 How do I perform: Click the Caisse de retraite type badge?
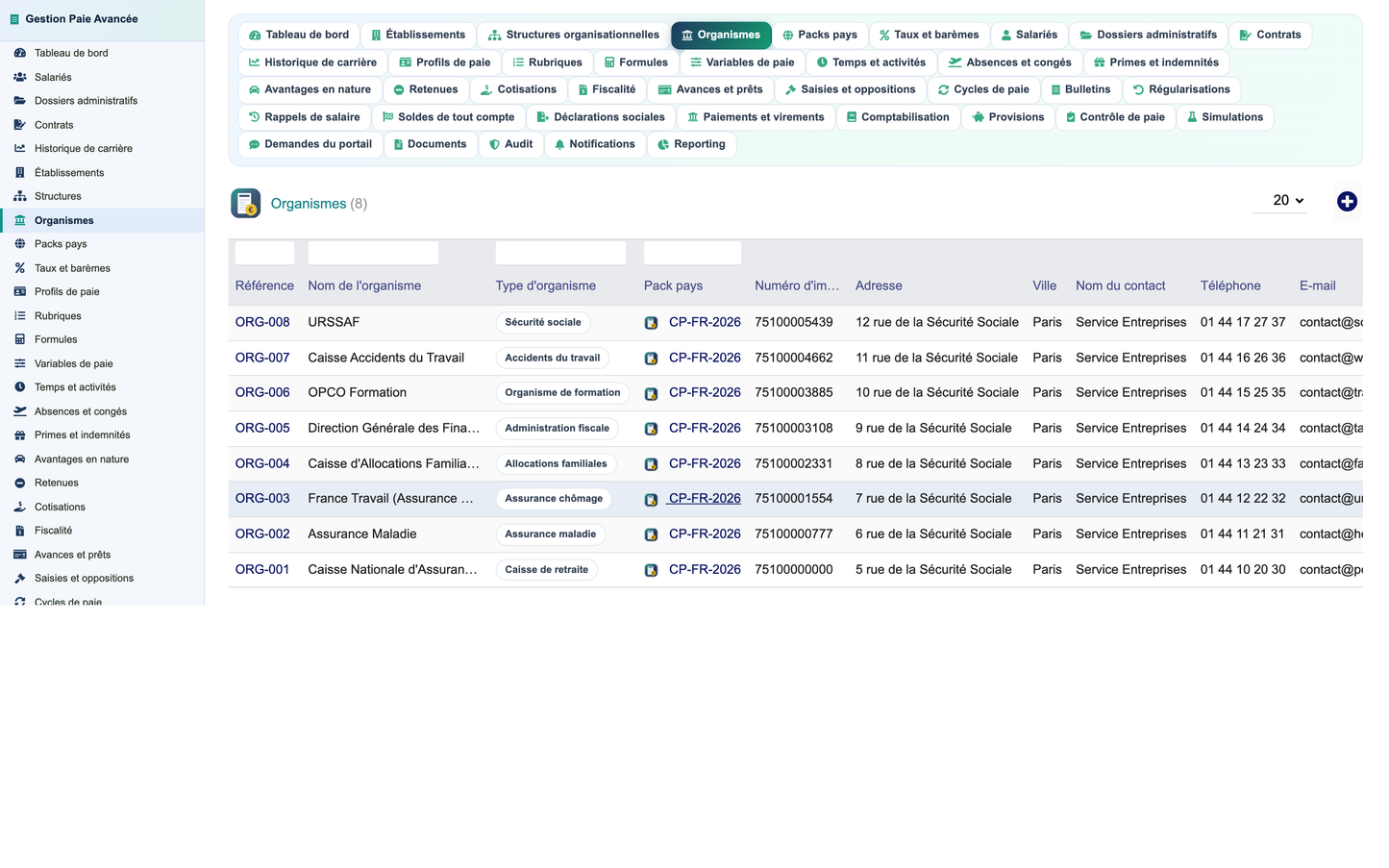[547, 569]
